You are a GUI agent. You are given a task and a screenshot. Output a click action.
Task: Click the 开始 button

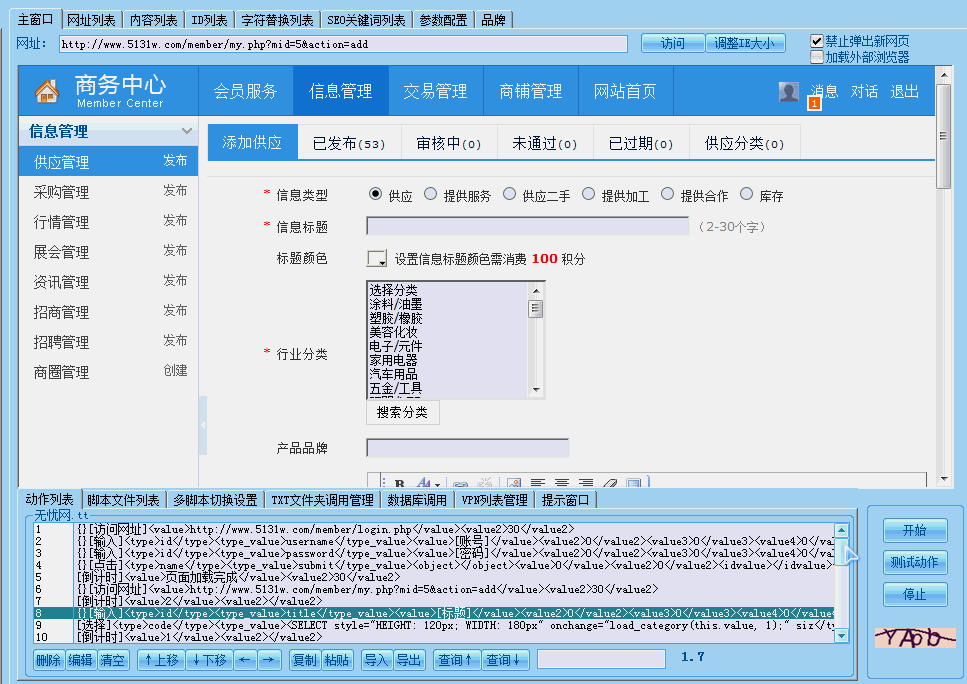915,530
